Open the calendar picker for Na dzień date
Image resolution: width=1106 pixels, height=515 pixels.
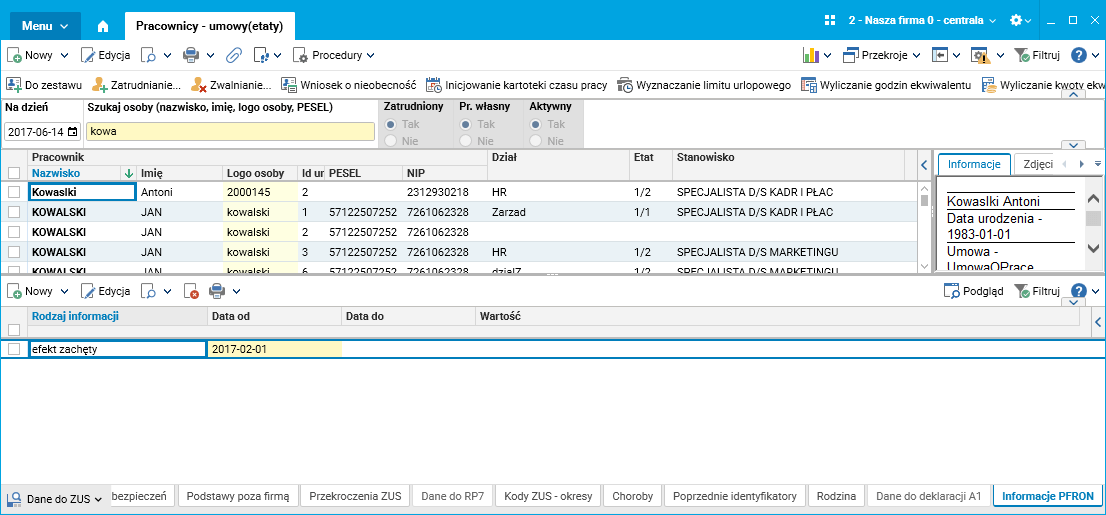[72, 131]
